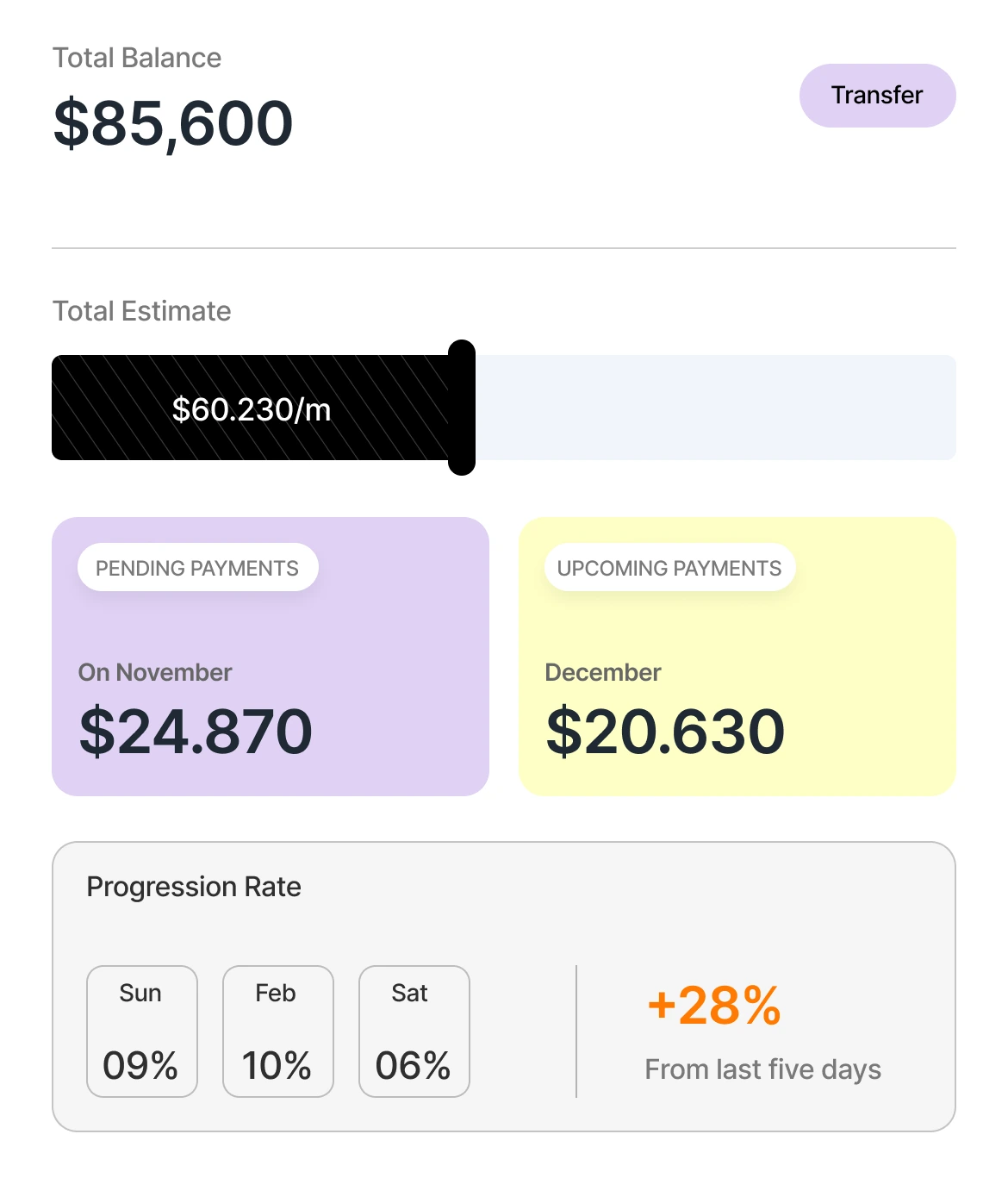Click the December label in the yellow card
Viewport: 1008px width, 1184px height.
603,672
